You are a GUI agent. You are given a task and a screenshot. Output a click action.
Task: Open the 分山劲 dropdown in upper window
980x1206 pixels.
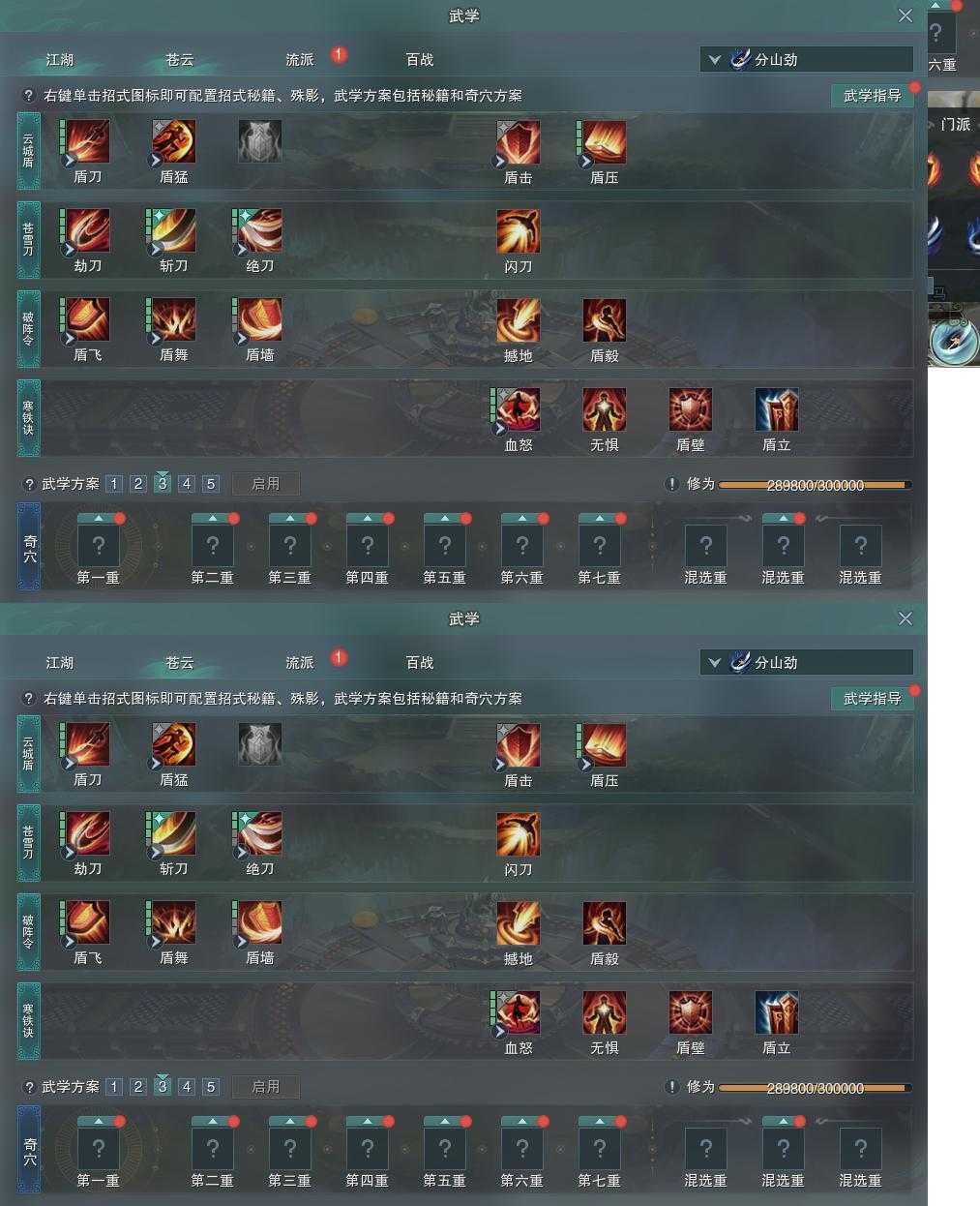pos(807,59)
